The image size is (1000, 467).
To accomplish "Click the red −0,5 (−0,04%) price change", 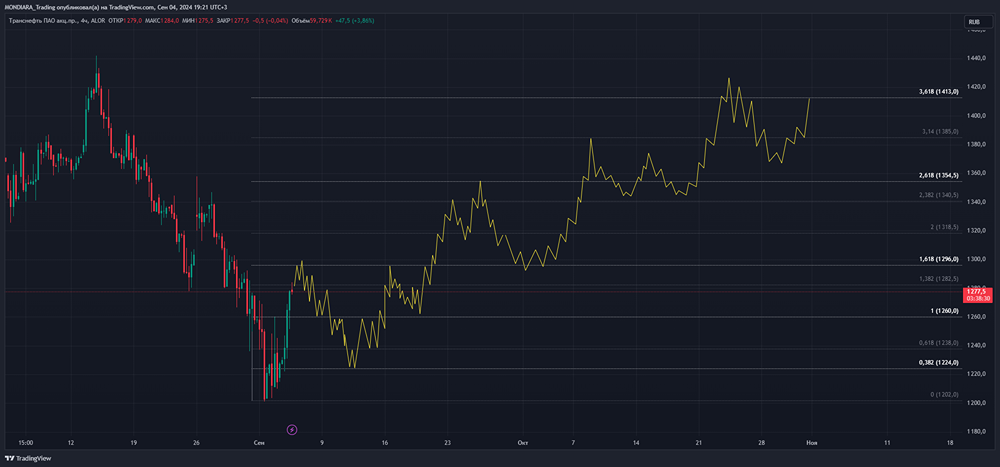I will [270, 21].
